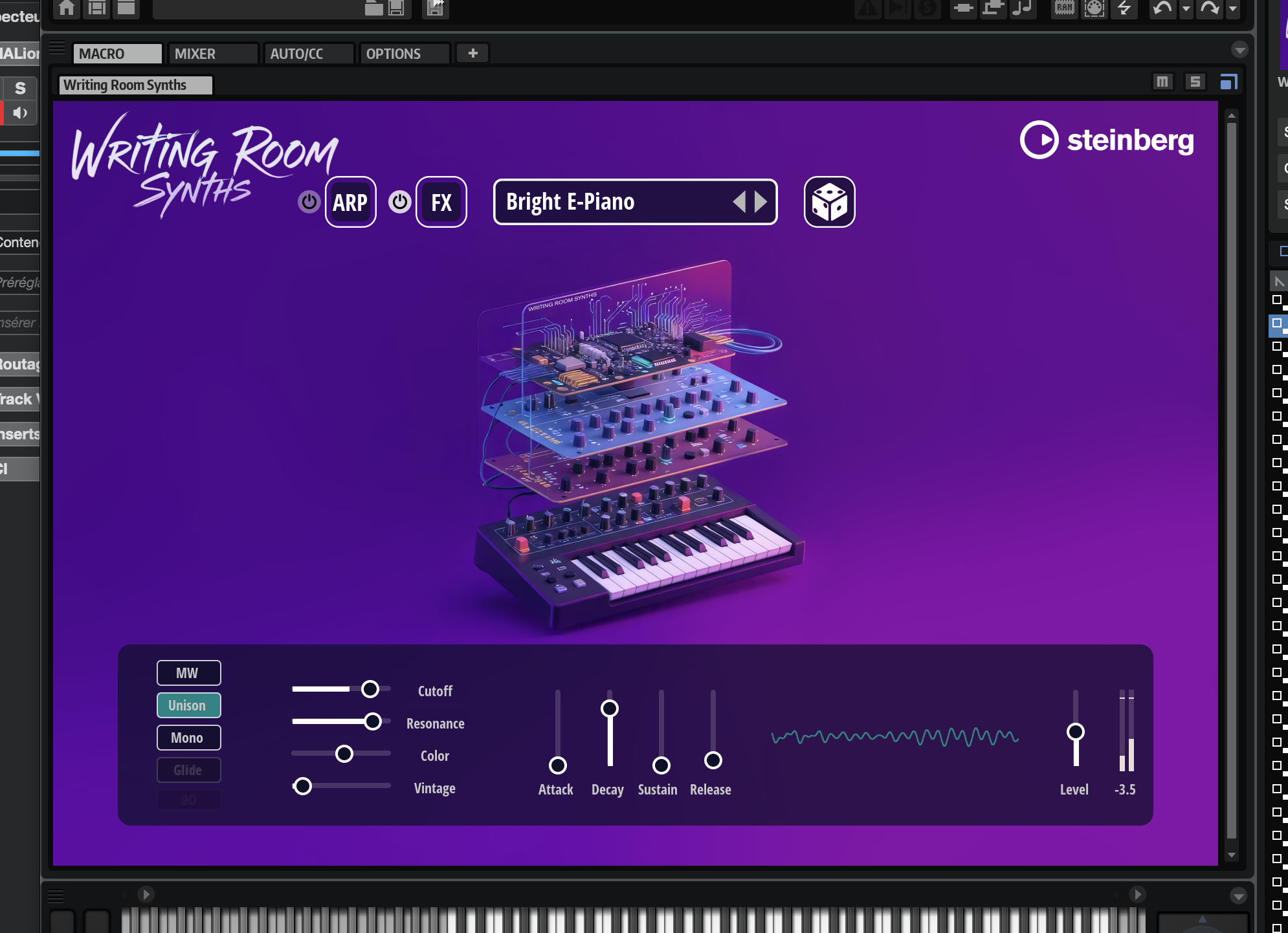Click the home icon in toolbar
Viewport: 1288px width, 933px height.
pos(66,8)
